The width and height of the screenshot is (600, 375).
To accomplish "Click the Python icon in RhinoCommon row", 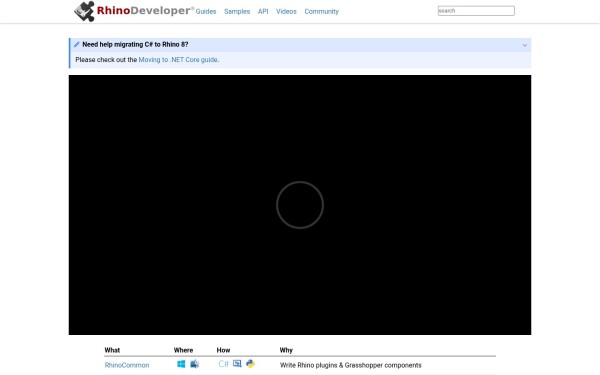I will [x=250, y=364].
